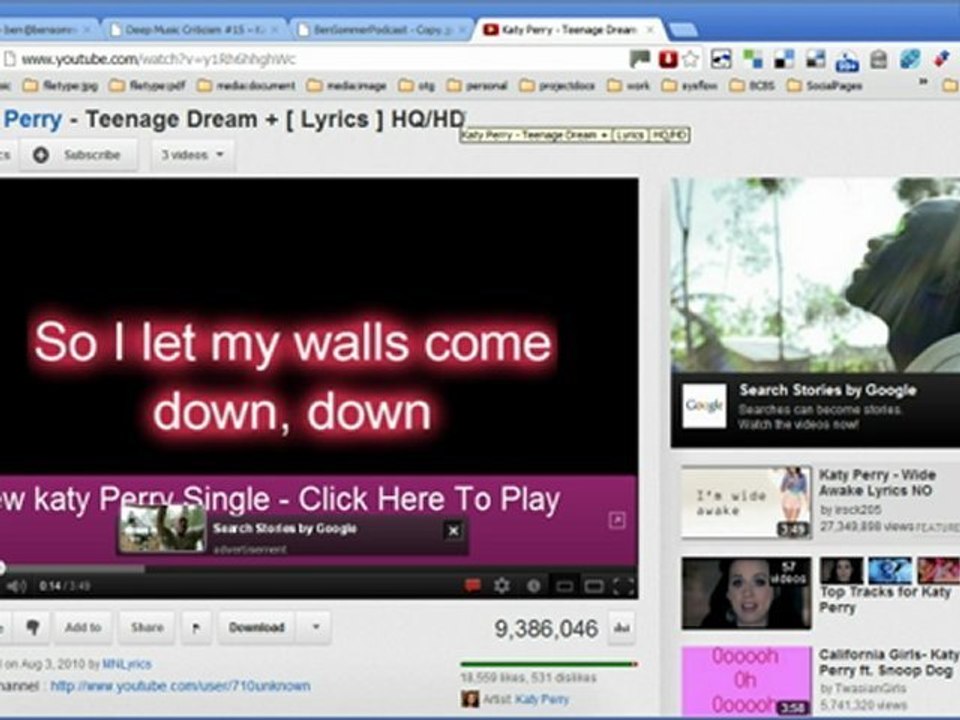Select the Katy Perry - Teenage Dream tab
This screenshot has height=720, width=960.
pos(566,29)
